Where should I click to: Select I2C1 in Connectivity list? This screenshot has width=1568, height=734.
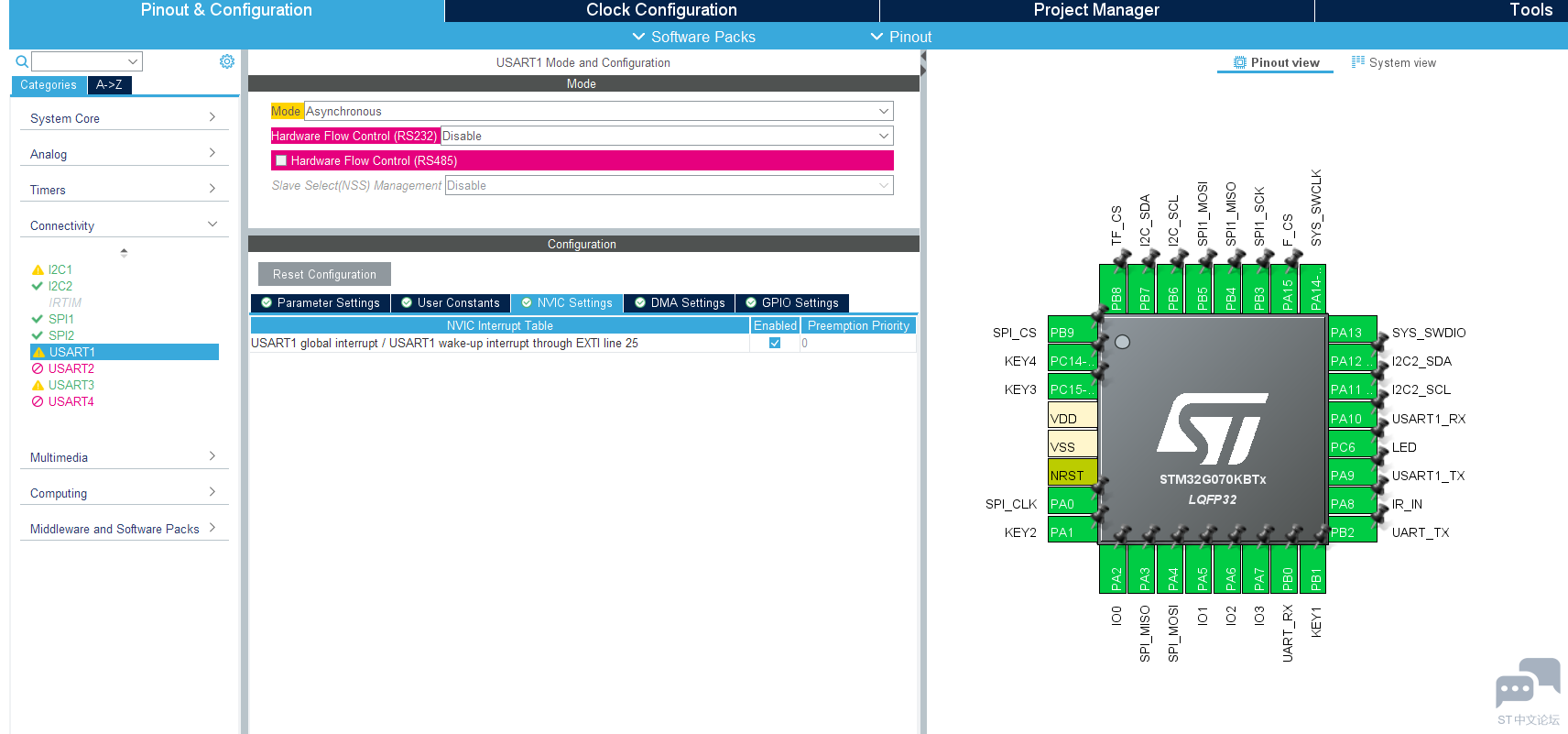click(x=60, y=269)
